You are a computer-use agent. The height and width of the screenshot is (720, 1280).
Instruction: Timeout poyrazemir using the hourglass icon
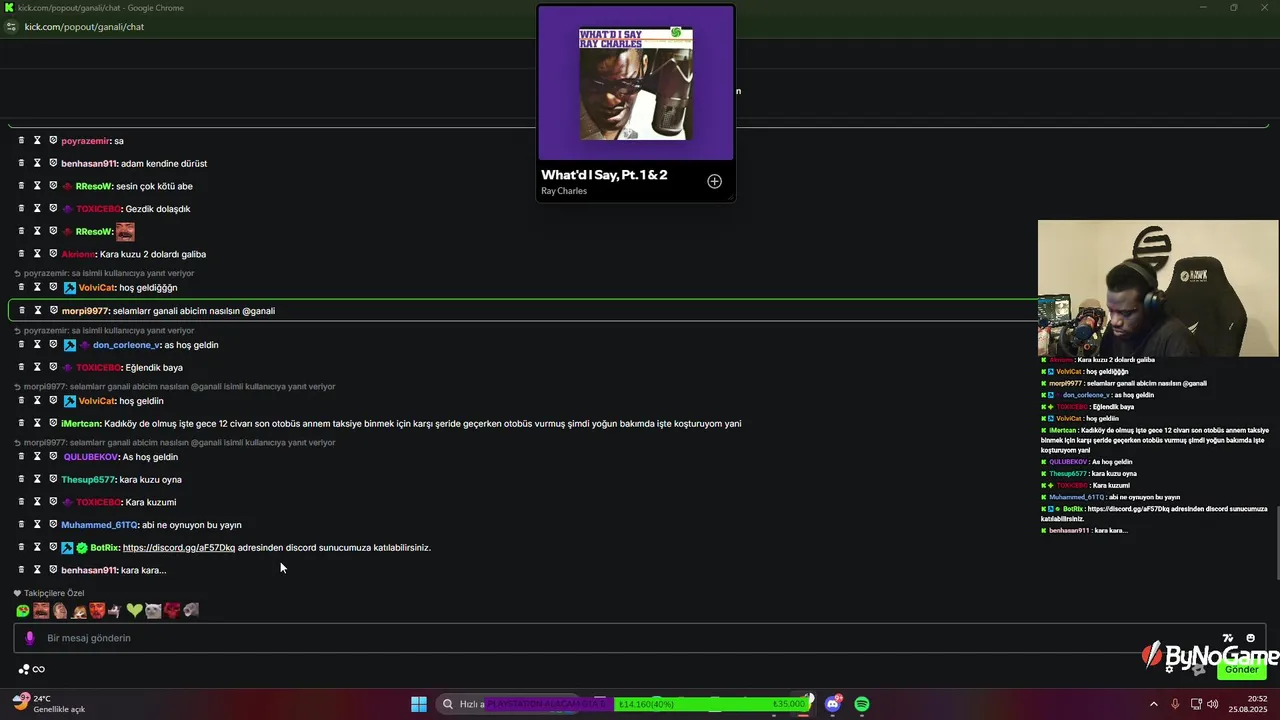pyautogui.click(x=37, y=141)
